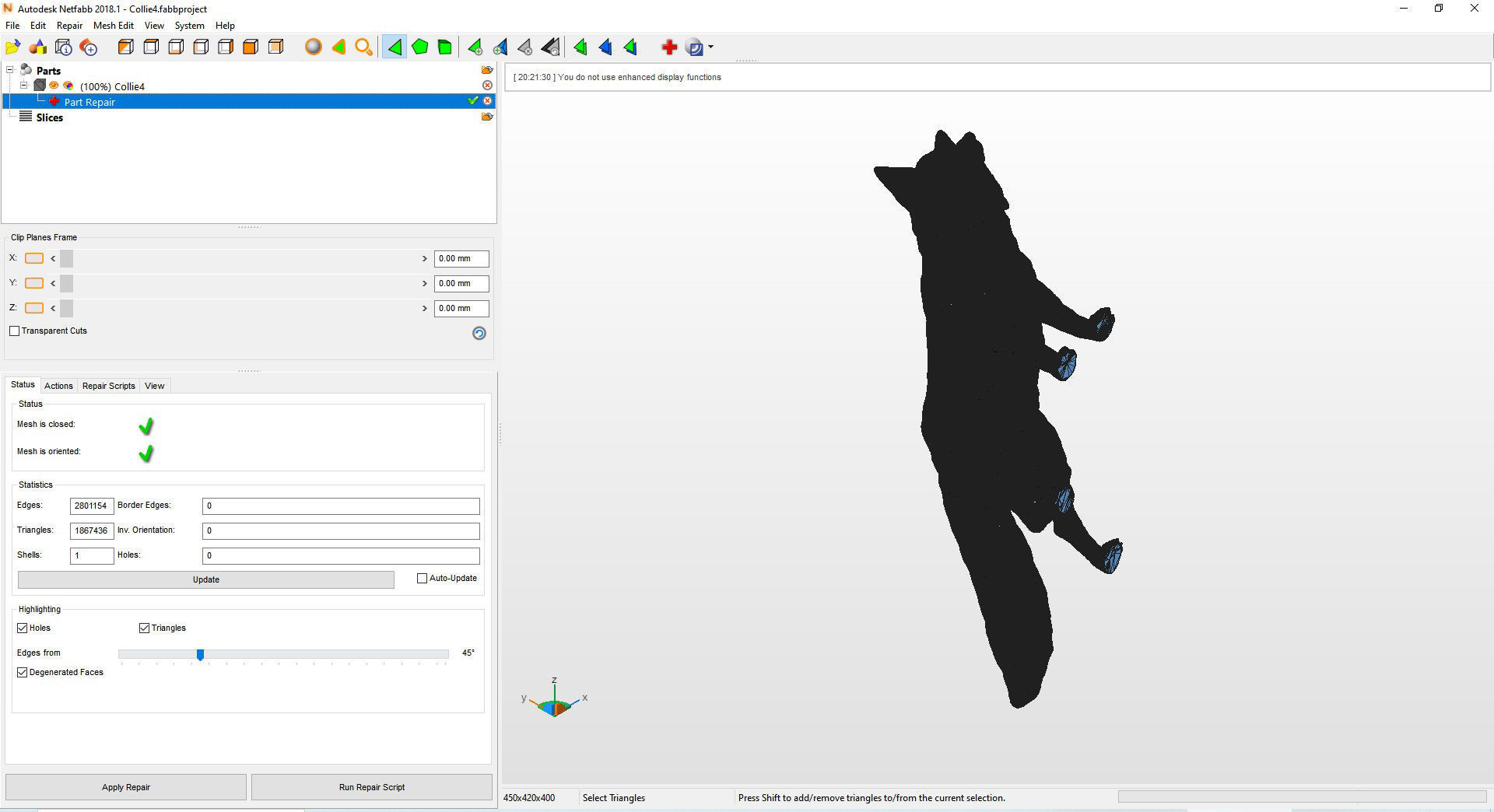Viewport: 1494px width, 812px height.
Task: Click the gray triangle with x icon
Action: [525, 47]
